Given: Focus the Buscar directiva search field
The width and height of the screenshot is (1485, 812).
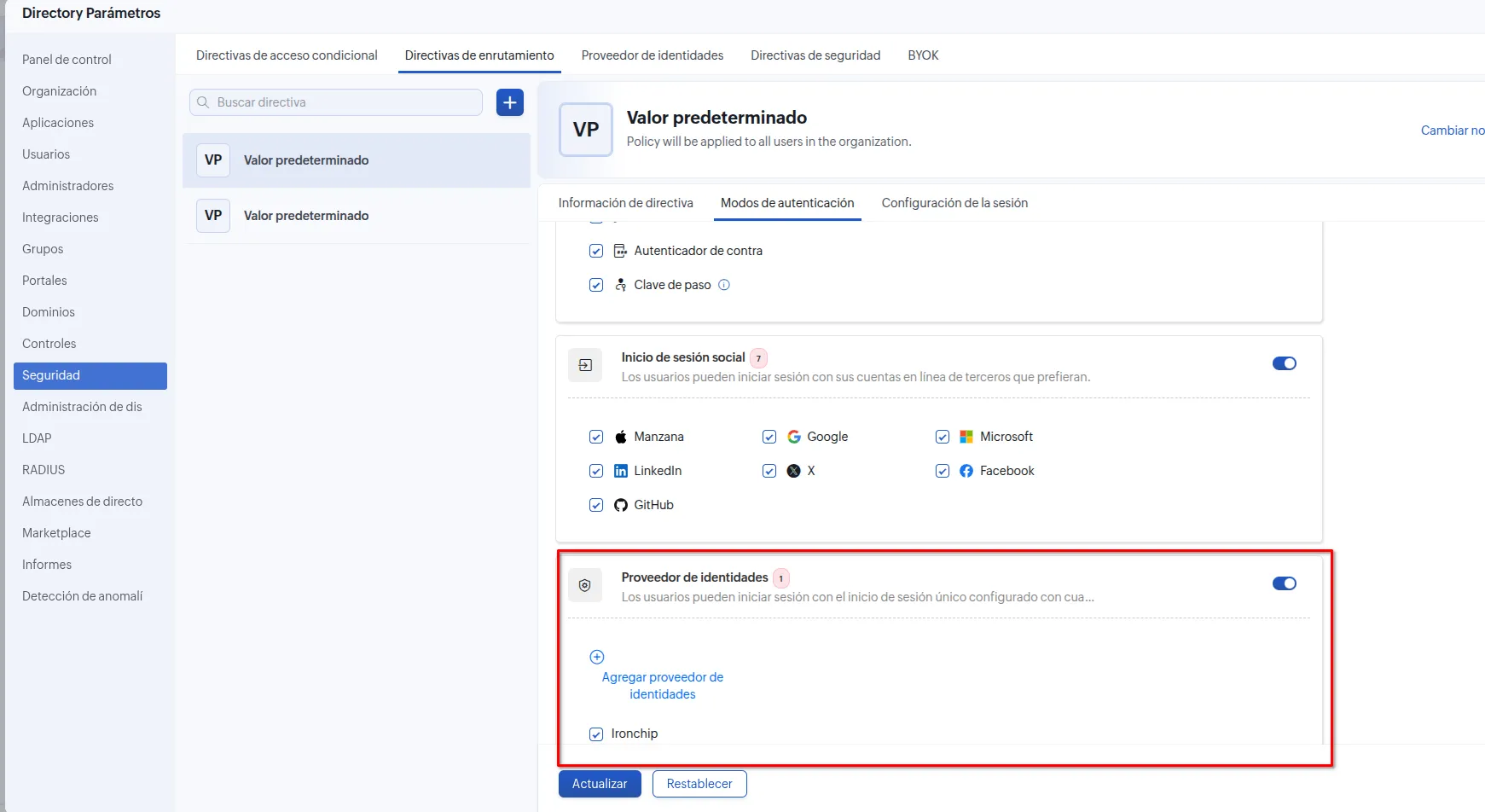Looking at the screenshot, I should tap(336, 102).
